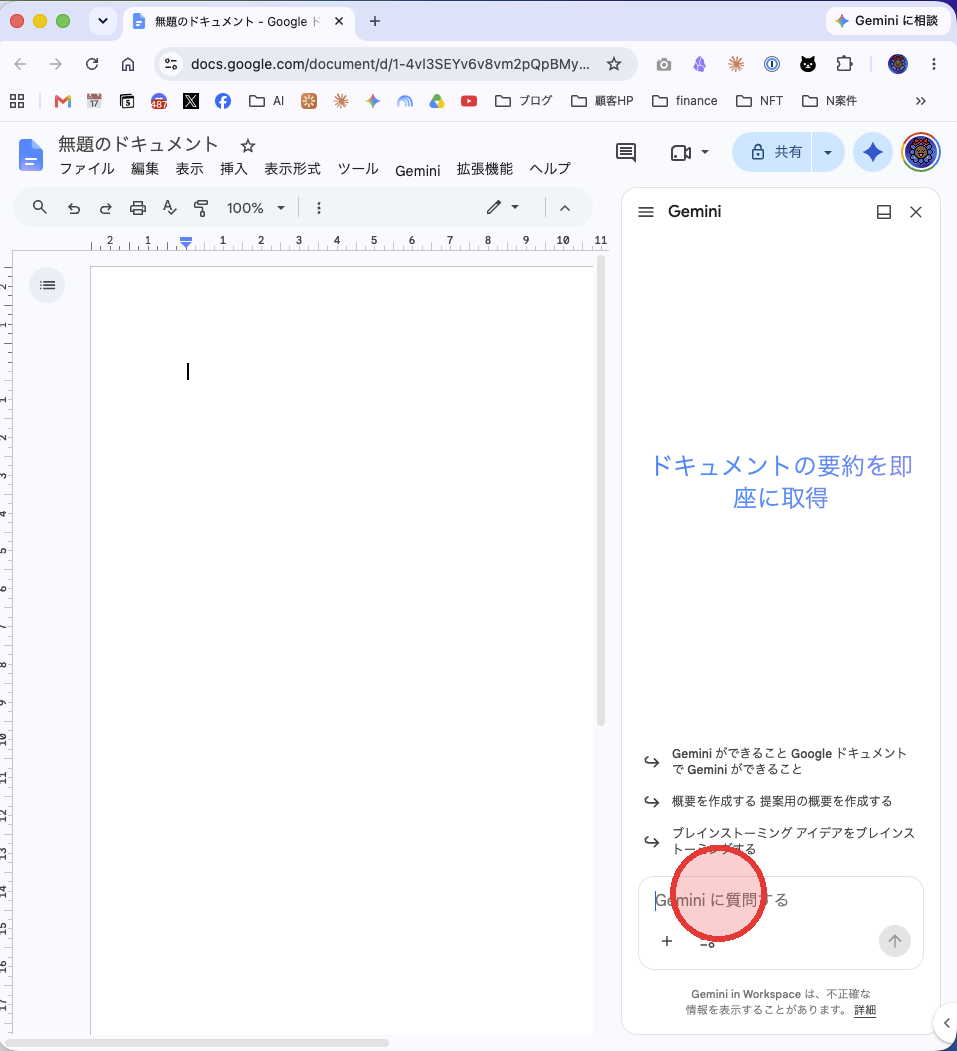Open the Gemini panel hamburger menu
The width and height of the screenshot is (957, 1051).
pos(645,212)
